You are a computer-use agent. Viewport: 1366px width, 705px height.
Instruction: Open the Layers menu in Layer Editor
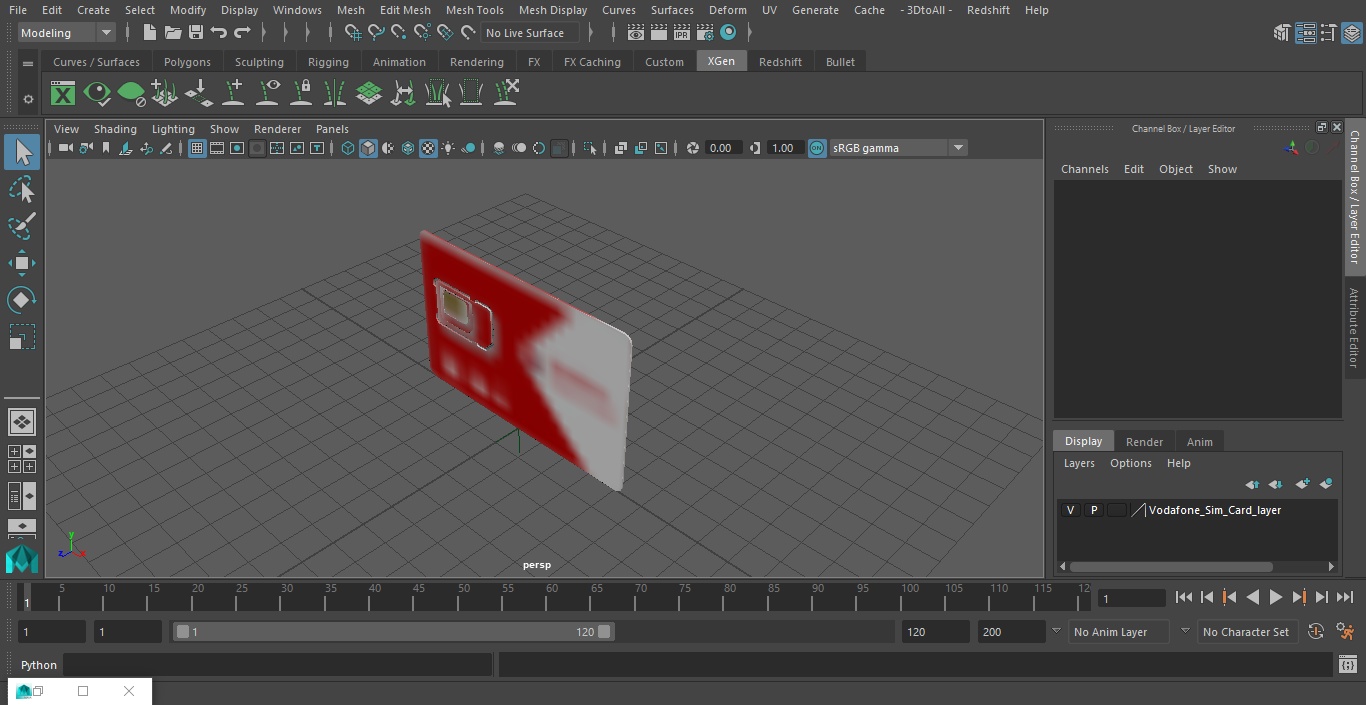coord(1078,463)
